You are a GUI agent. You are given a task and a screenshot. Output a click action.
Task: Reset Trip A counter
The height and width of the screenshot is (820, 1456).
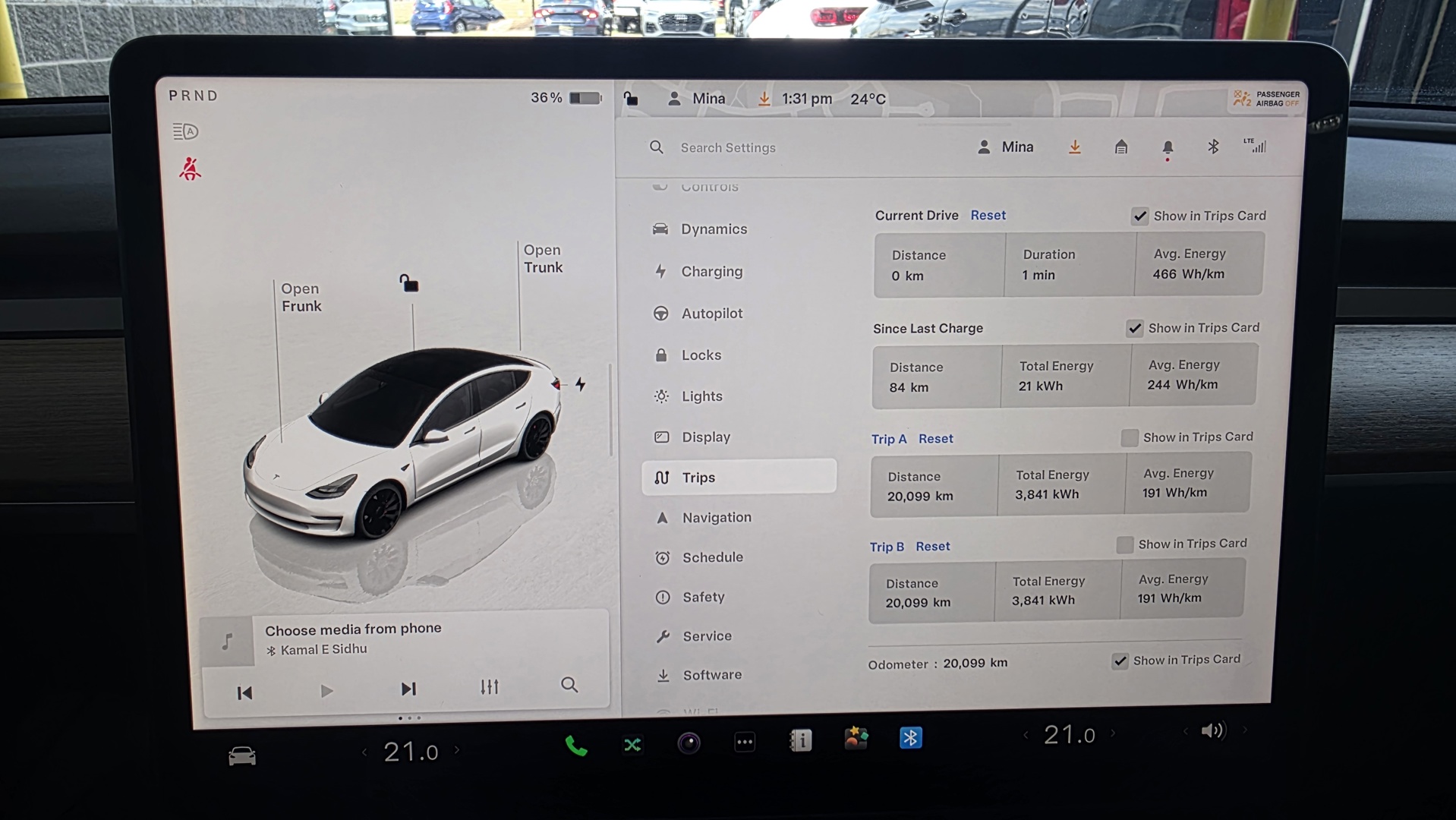tap(935, 439)
